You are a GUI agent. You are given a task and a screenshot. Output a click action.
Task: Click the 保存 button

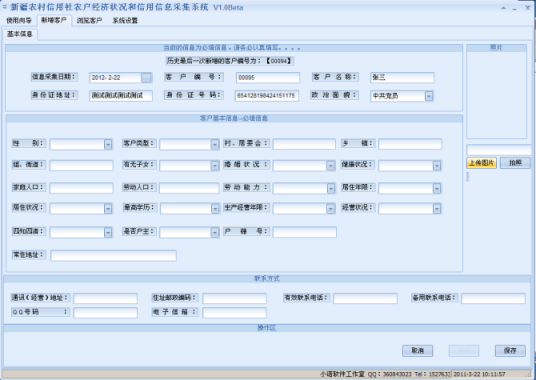click(510, 351)
